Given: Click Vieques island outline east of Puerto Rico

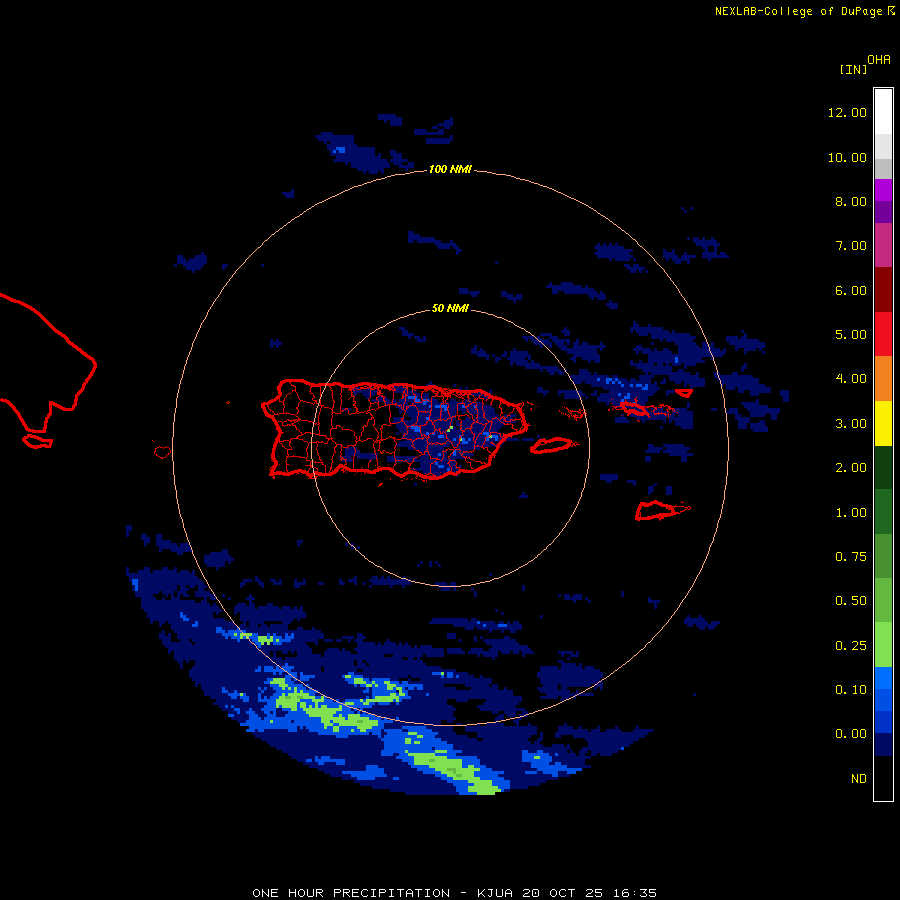Looking at the screenshot, I should pyautogui.click(x=551, y=445).
